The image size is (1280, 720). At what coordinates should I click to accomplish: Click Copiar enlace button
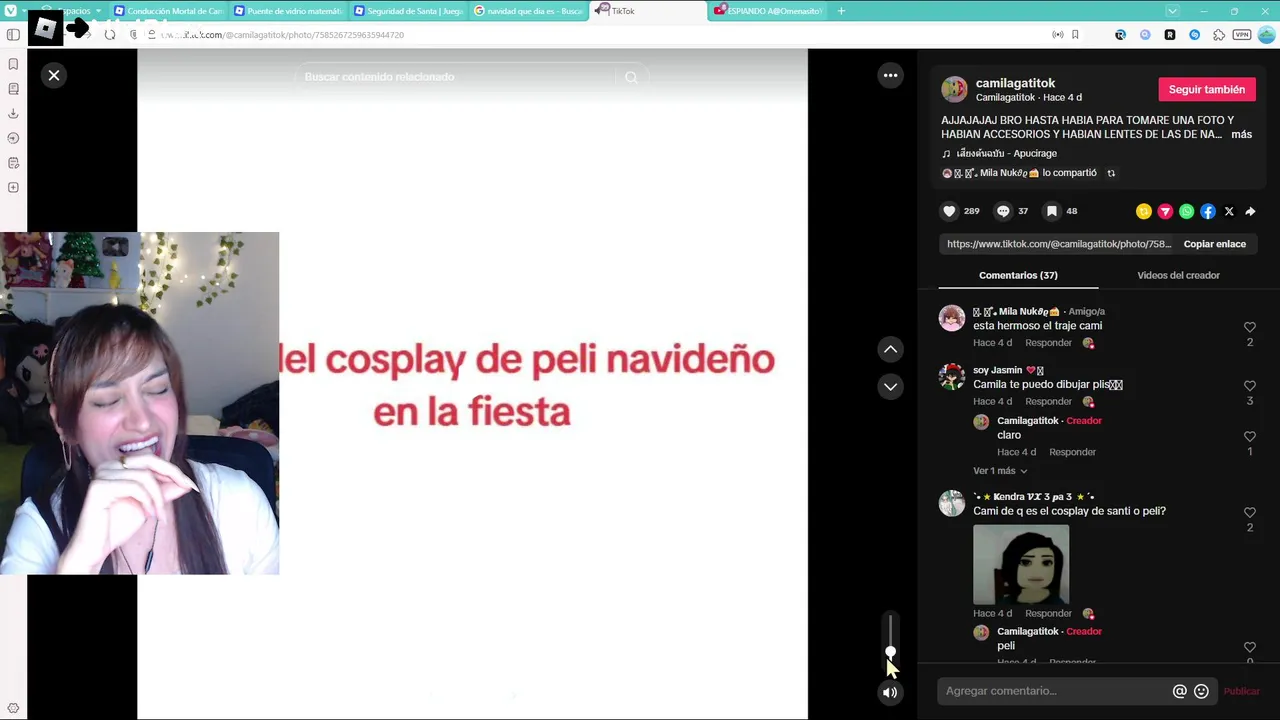1214,244
